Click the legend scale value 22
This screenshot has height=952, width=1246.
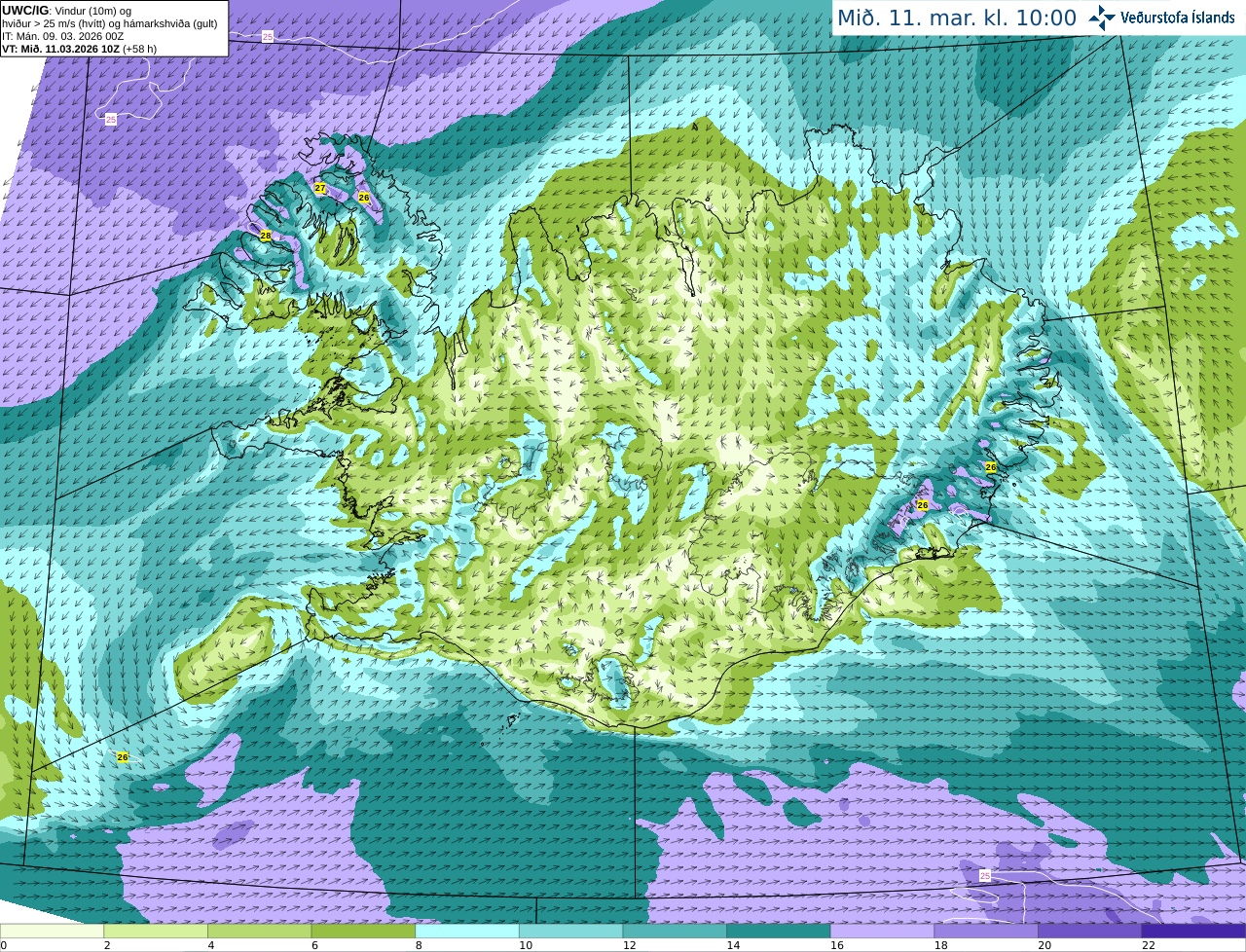click(x=1148, y=945)
